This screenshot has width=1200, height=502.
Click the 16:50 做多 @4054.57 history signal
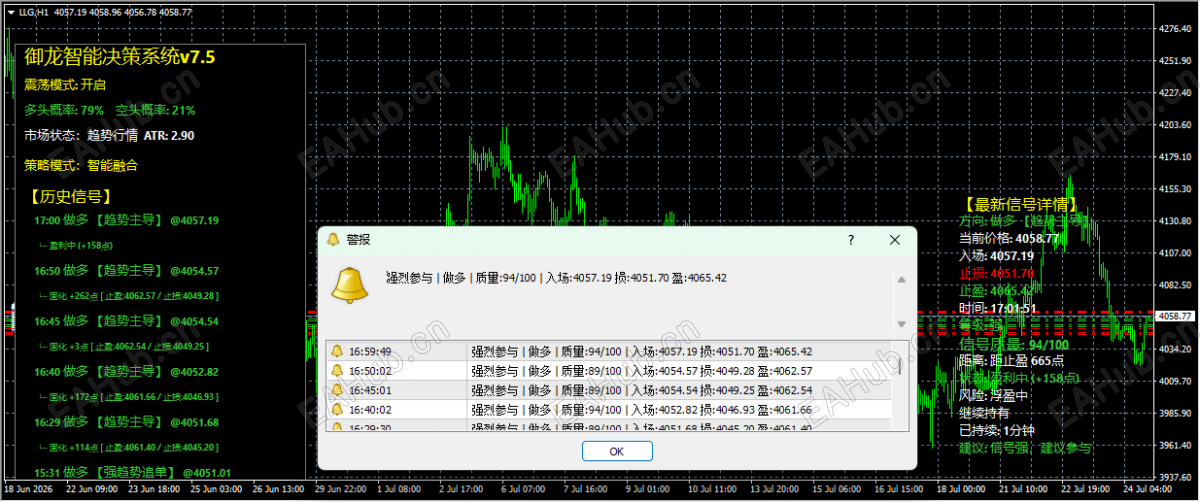(126, 270)
